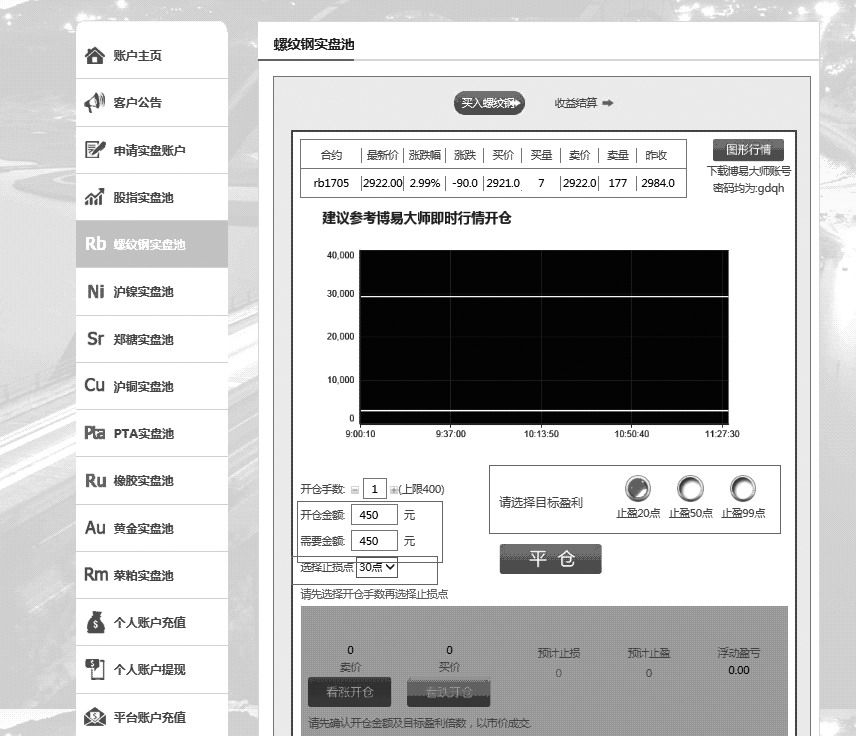Click the 密码均为:gdqh text

point(748,188)
